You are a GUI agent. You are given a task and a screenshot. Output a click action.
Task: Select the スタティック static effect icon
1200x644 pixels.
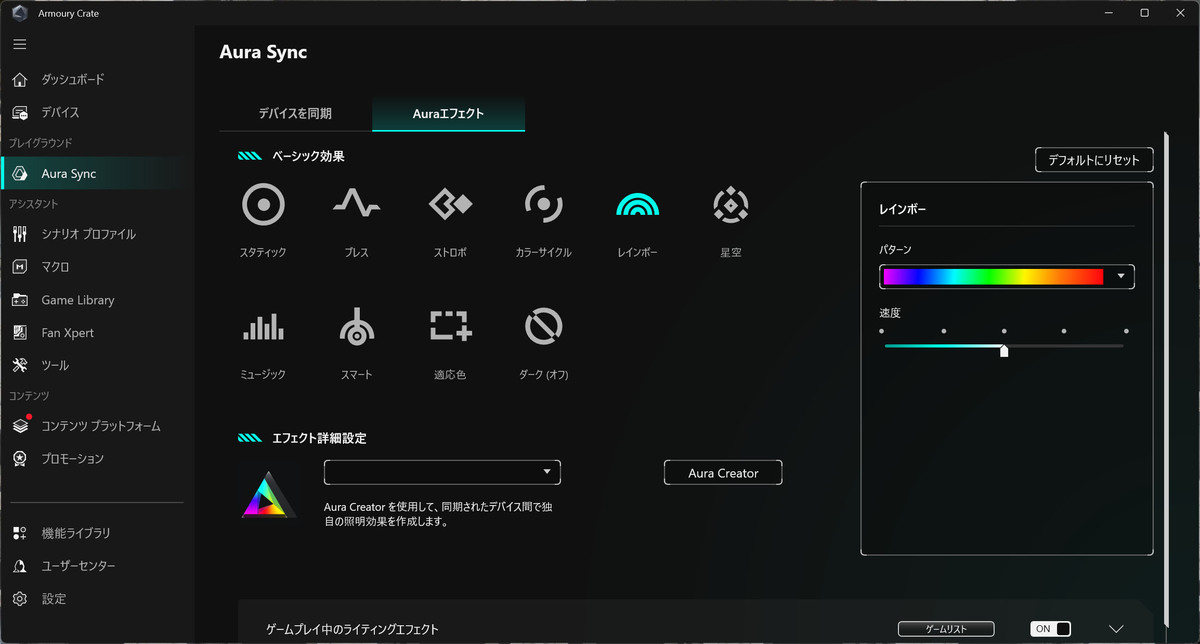coord(263,205)
